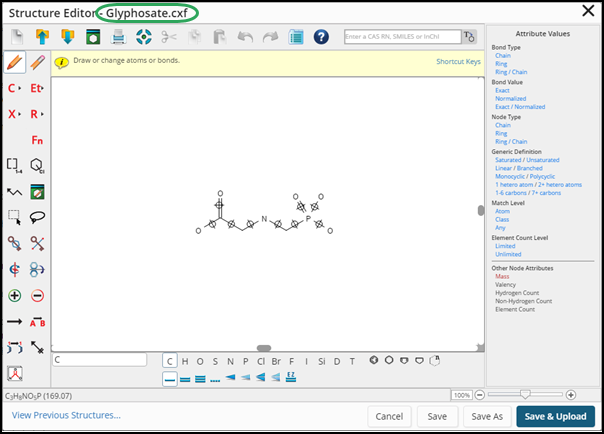Image resolution: width=604 pixels, height=434 pixels.
Task: Click the new blank structure icon
Action: click(x=17, y=37)
